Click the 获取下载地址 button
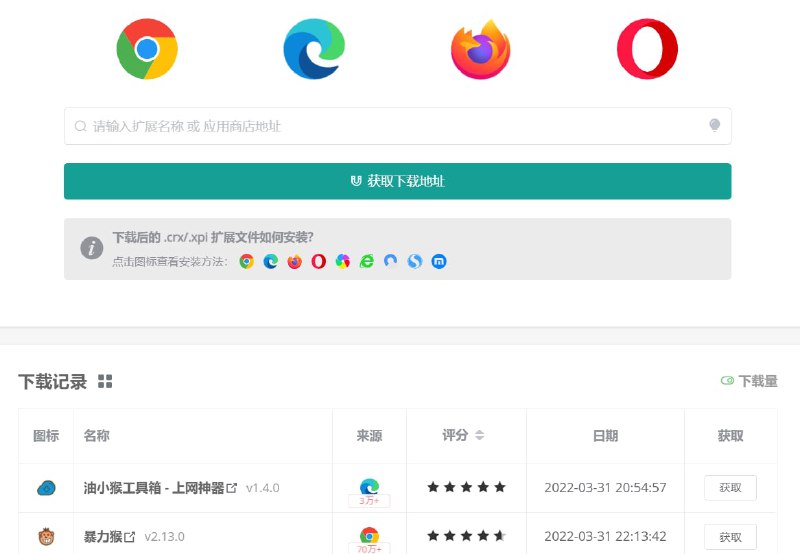 coord(397,181)
